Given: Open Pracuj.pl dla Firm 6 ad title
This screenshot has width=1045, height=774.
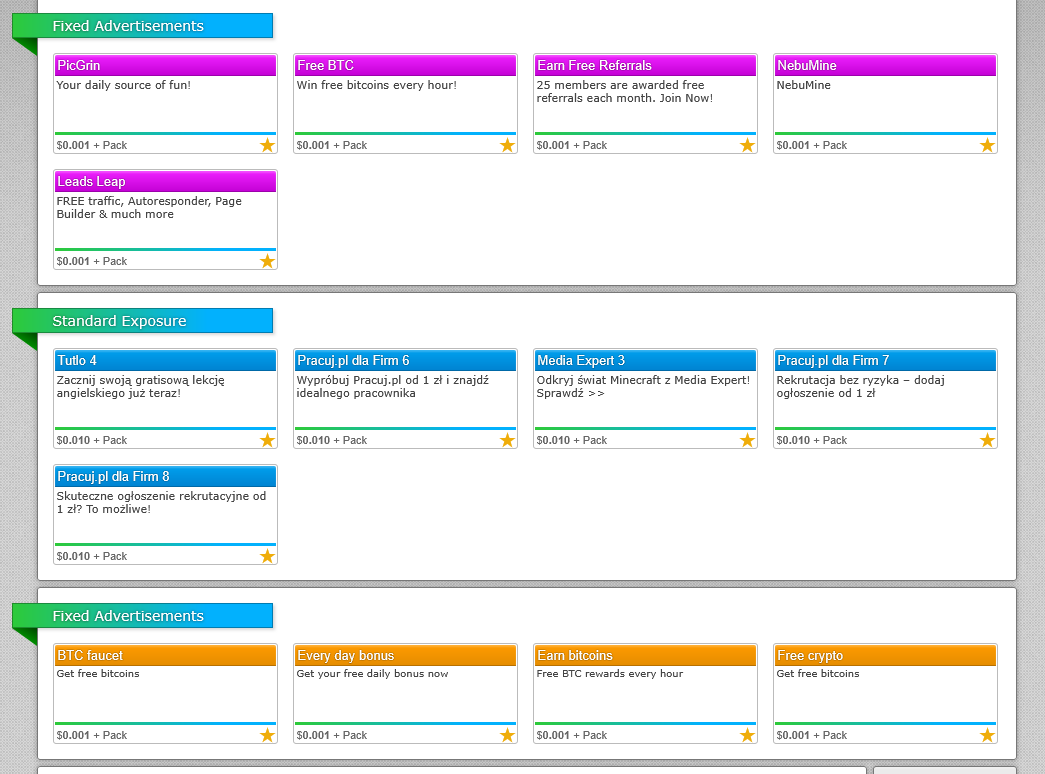Looking at the screenshot, I should pyautogui.click(x=353, y=361).
